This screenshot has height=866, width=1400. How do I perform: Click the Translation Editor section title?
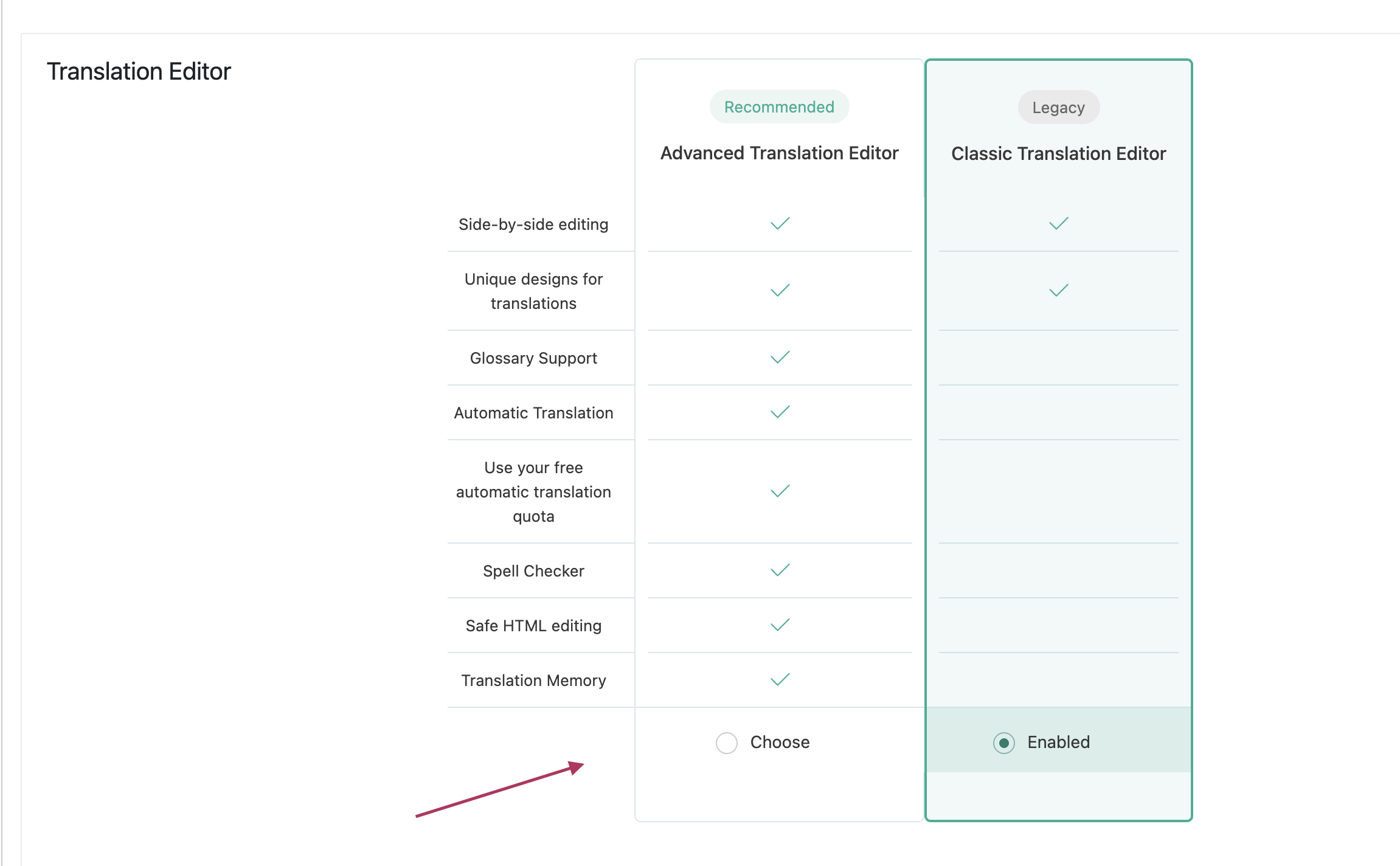pos(139,72)
